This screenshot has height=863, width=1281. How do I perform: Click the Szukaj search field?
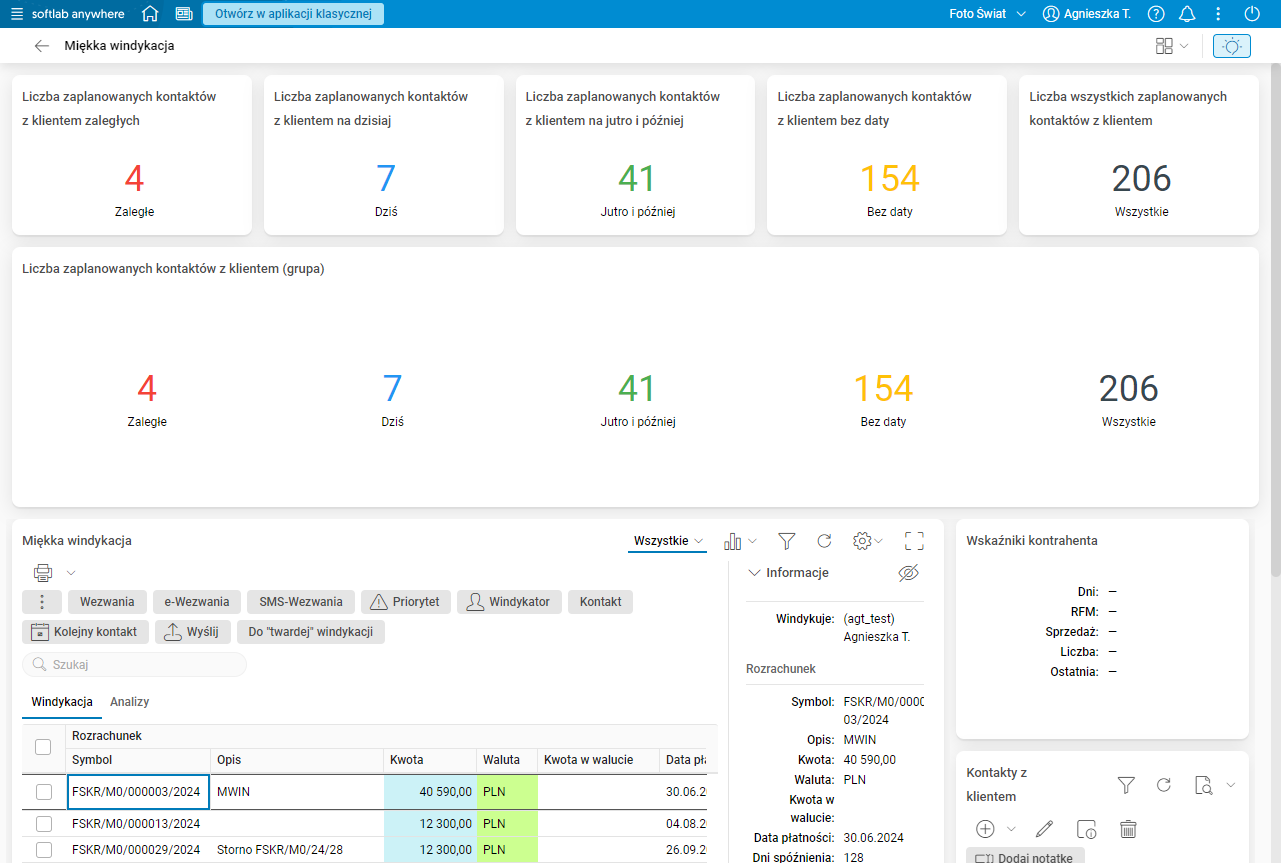pos(135,665)
